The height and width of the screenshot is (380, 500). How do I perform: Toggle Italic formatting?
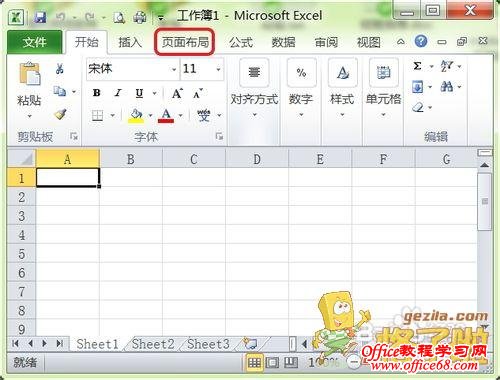tap(118, 93)
